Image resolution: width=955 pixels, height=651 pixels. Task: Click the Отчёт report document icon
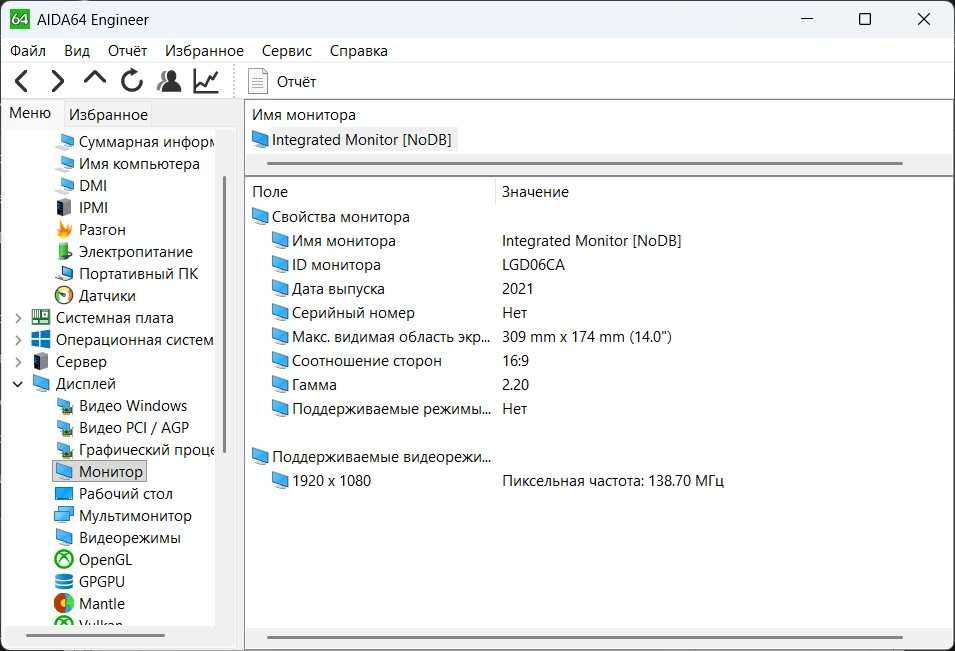click(x=258, y=82)
